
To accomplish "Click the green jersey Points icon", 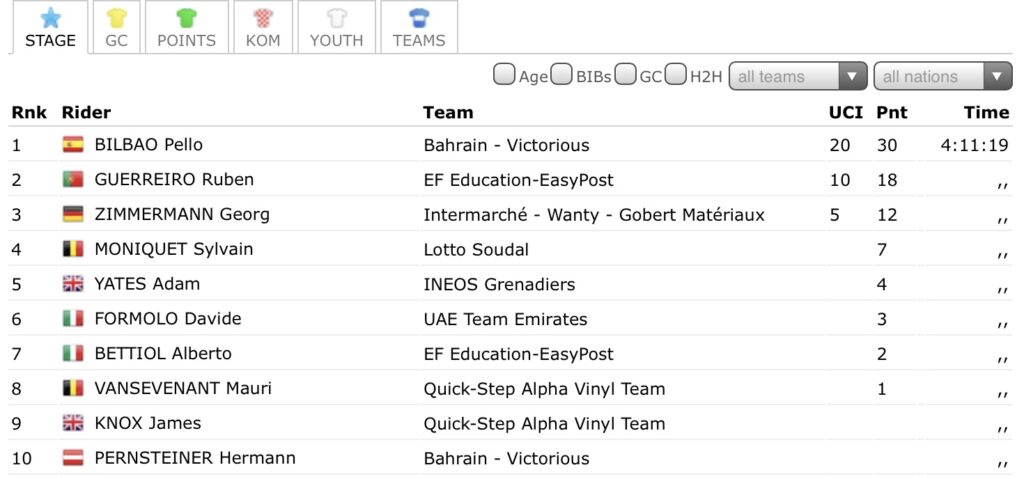I will pos(186,18).
